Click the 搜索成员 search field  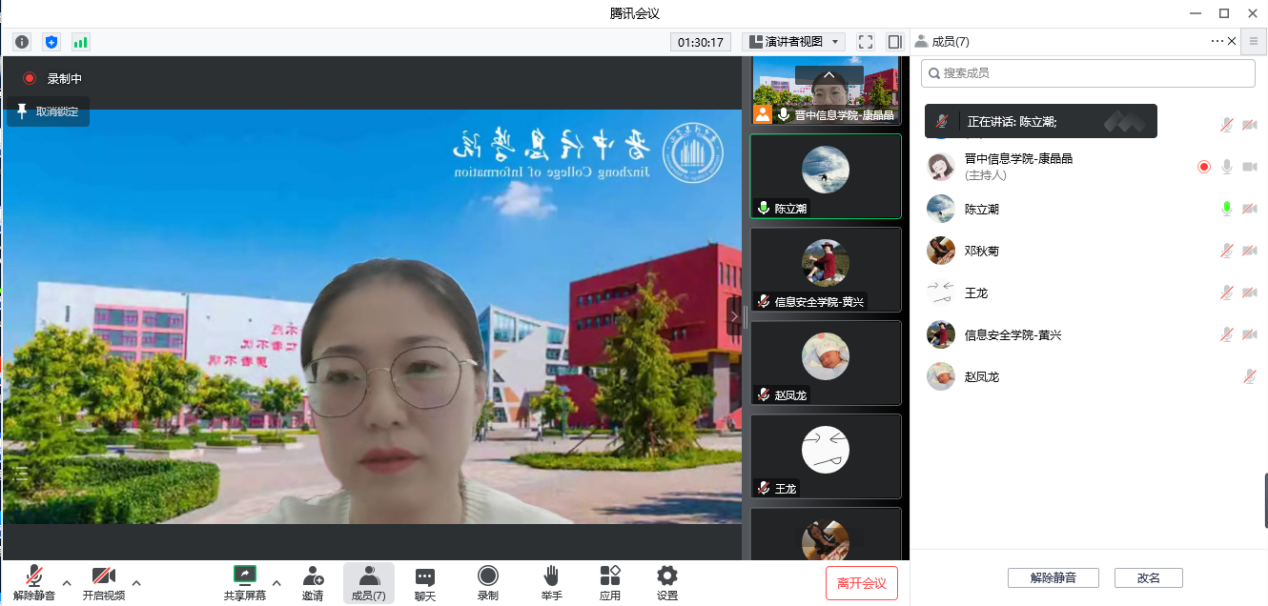(x=1088, y=73)
